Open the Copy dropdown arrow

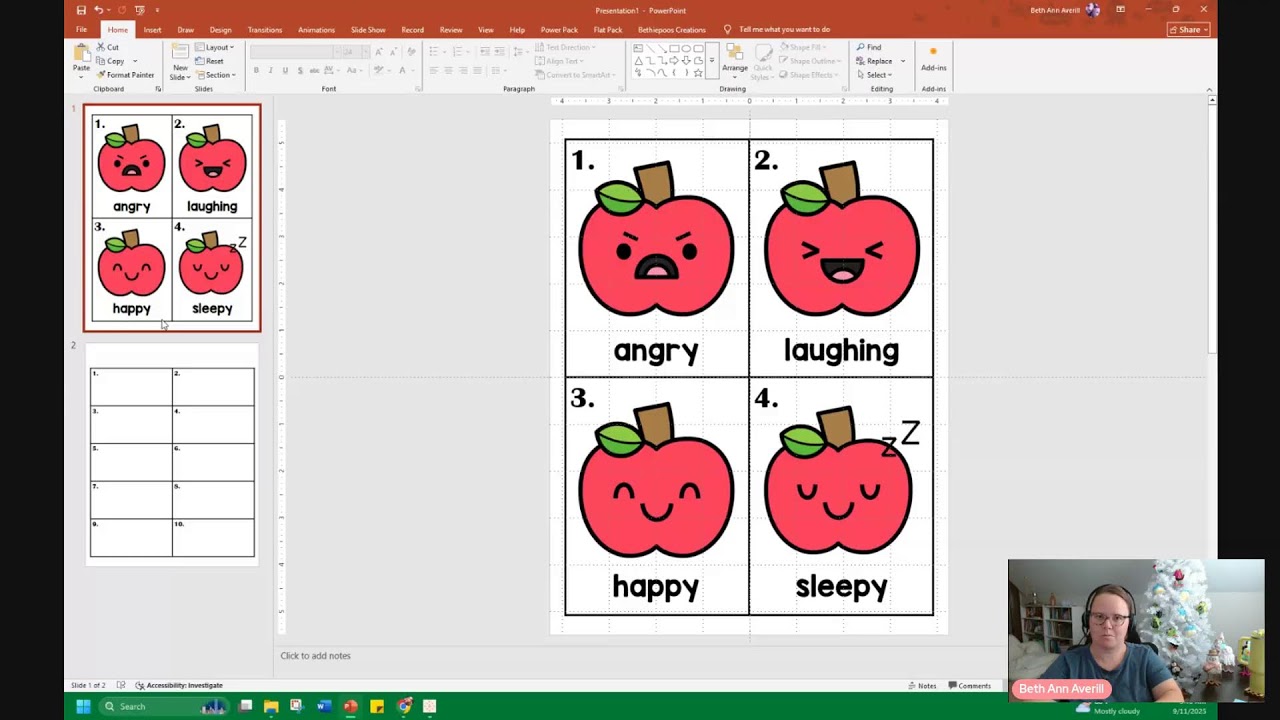[135, 61]
